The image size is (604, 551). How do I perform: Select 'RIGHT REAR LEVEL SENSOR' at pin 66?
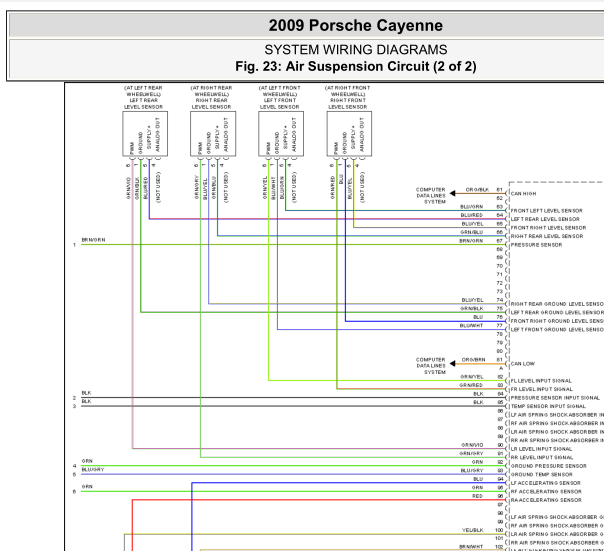[x=547, y=236]
